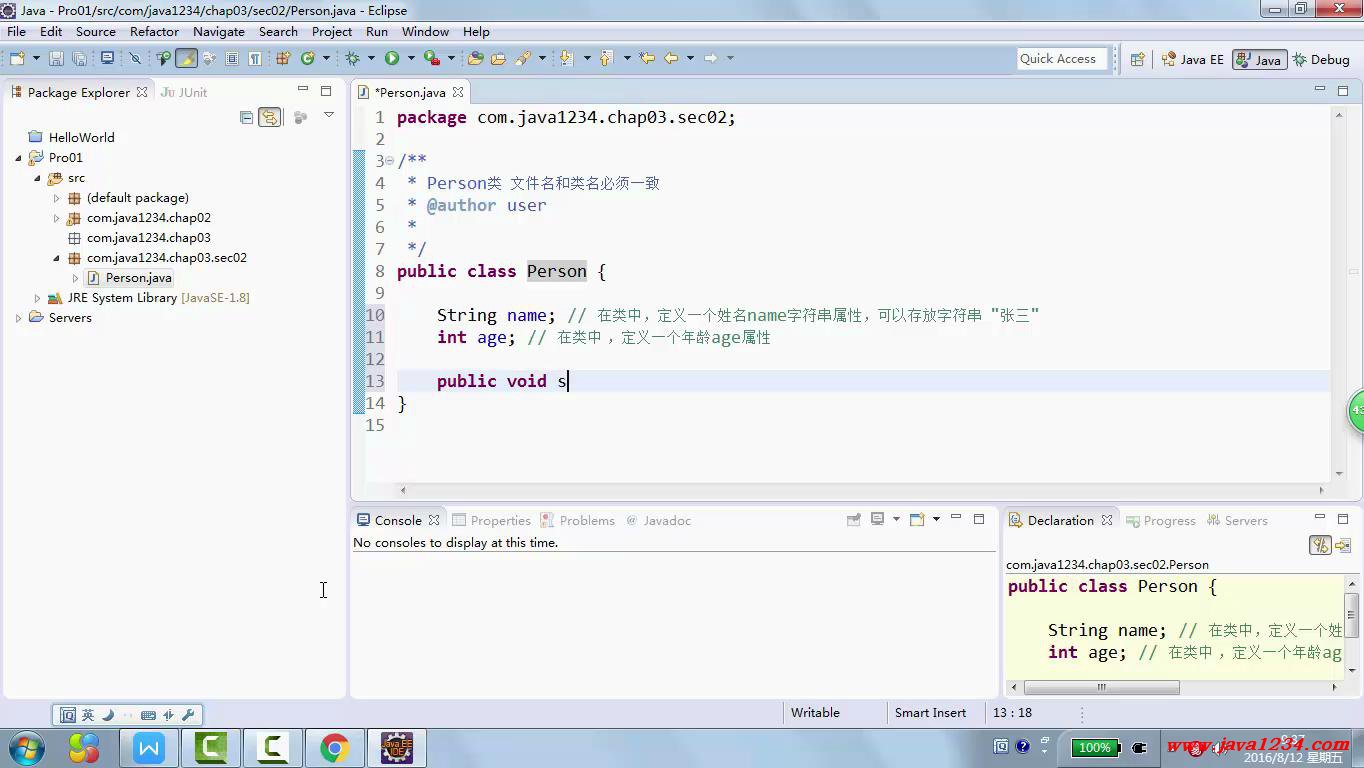Select the HelloWorld project

coord(71,138)
